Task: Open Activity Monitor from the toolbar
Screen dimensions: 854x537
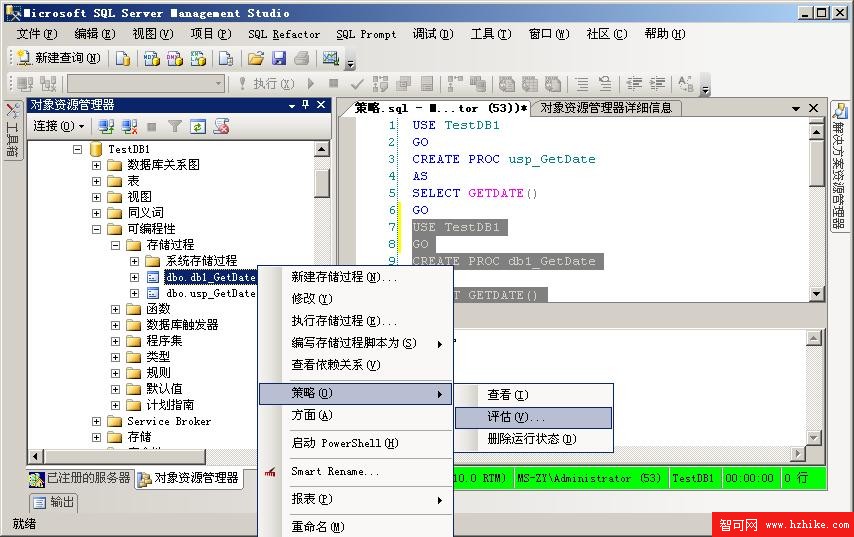Action: 331,58
